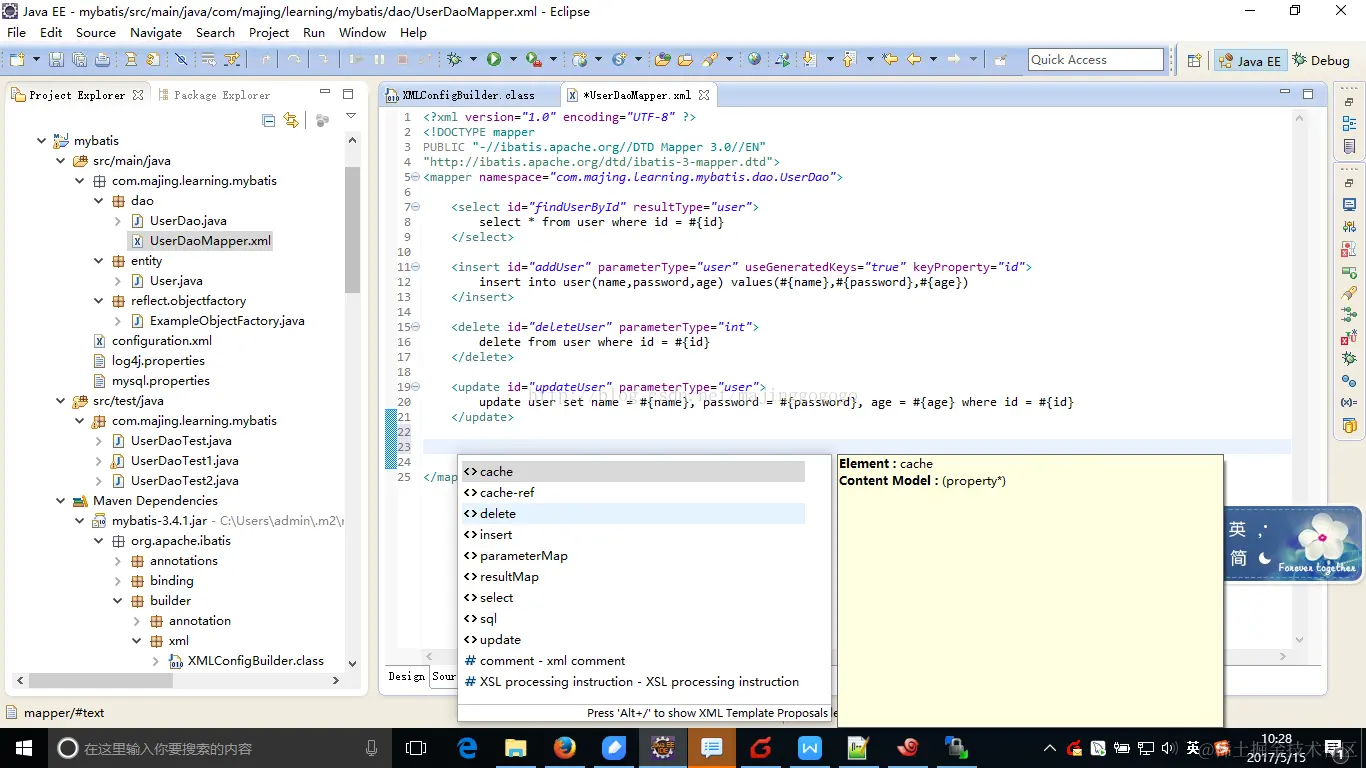Select configuration.xml in Project Explorer
1366x768 pixels.
click(x=161, y=341)
